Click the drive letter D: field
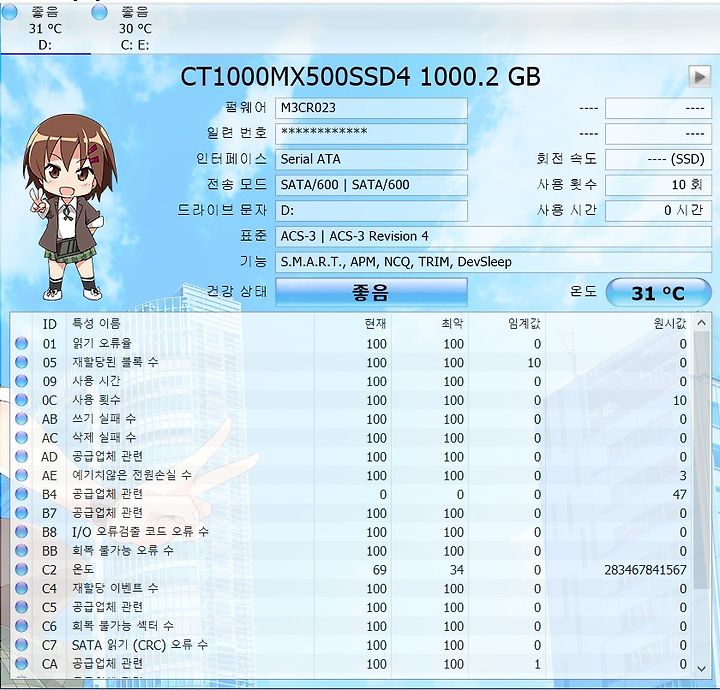The image size is (720, 690). pyautogui.click(x=371, y=211)
